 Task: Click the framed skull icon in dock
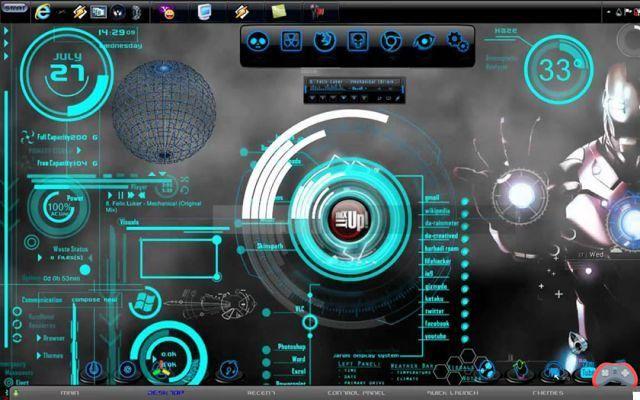(x=358, y=41)
